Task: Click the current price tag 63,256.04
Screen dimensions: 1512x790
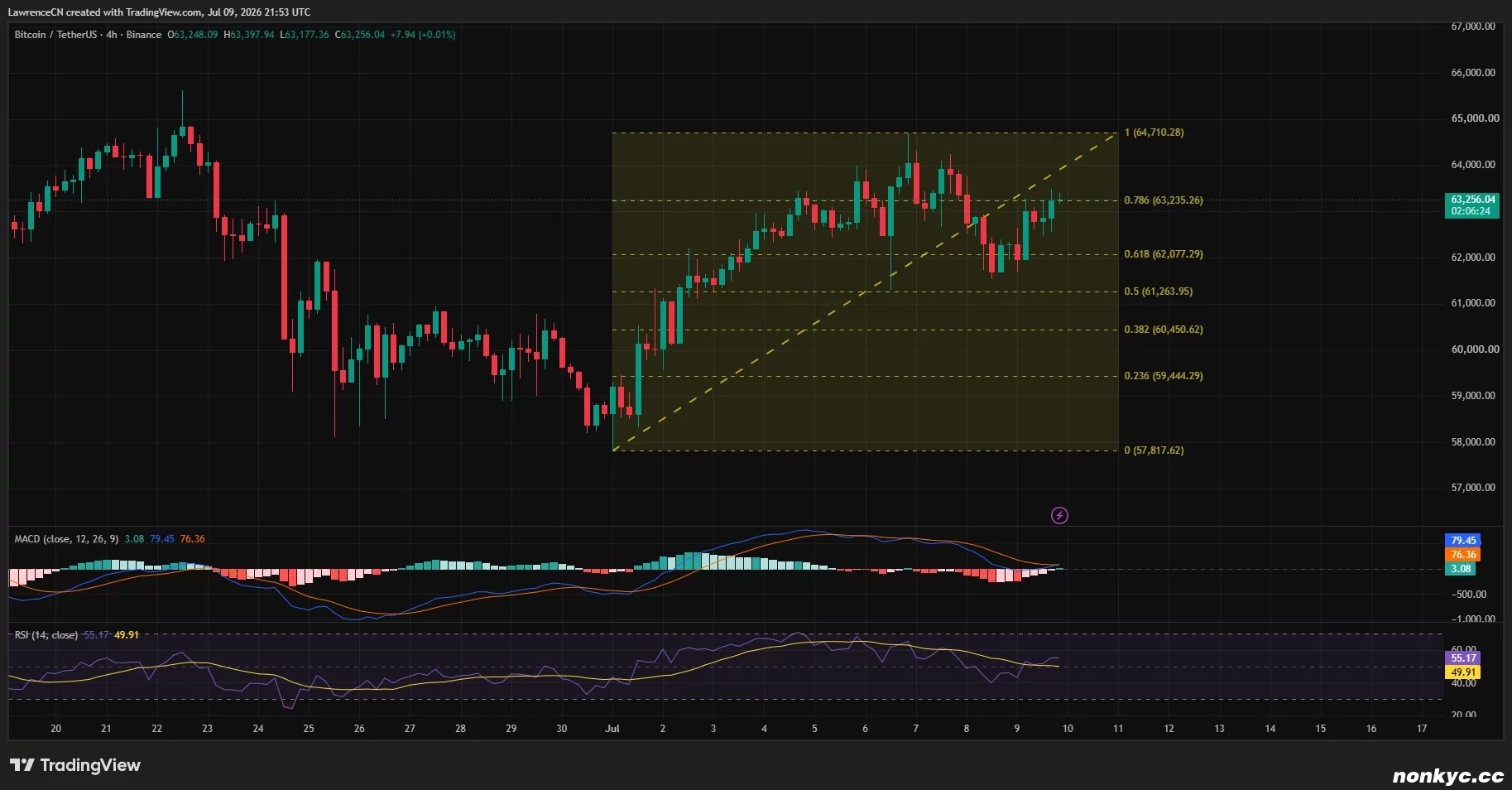Action: 1472,205
